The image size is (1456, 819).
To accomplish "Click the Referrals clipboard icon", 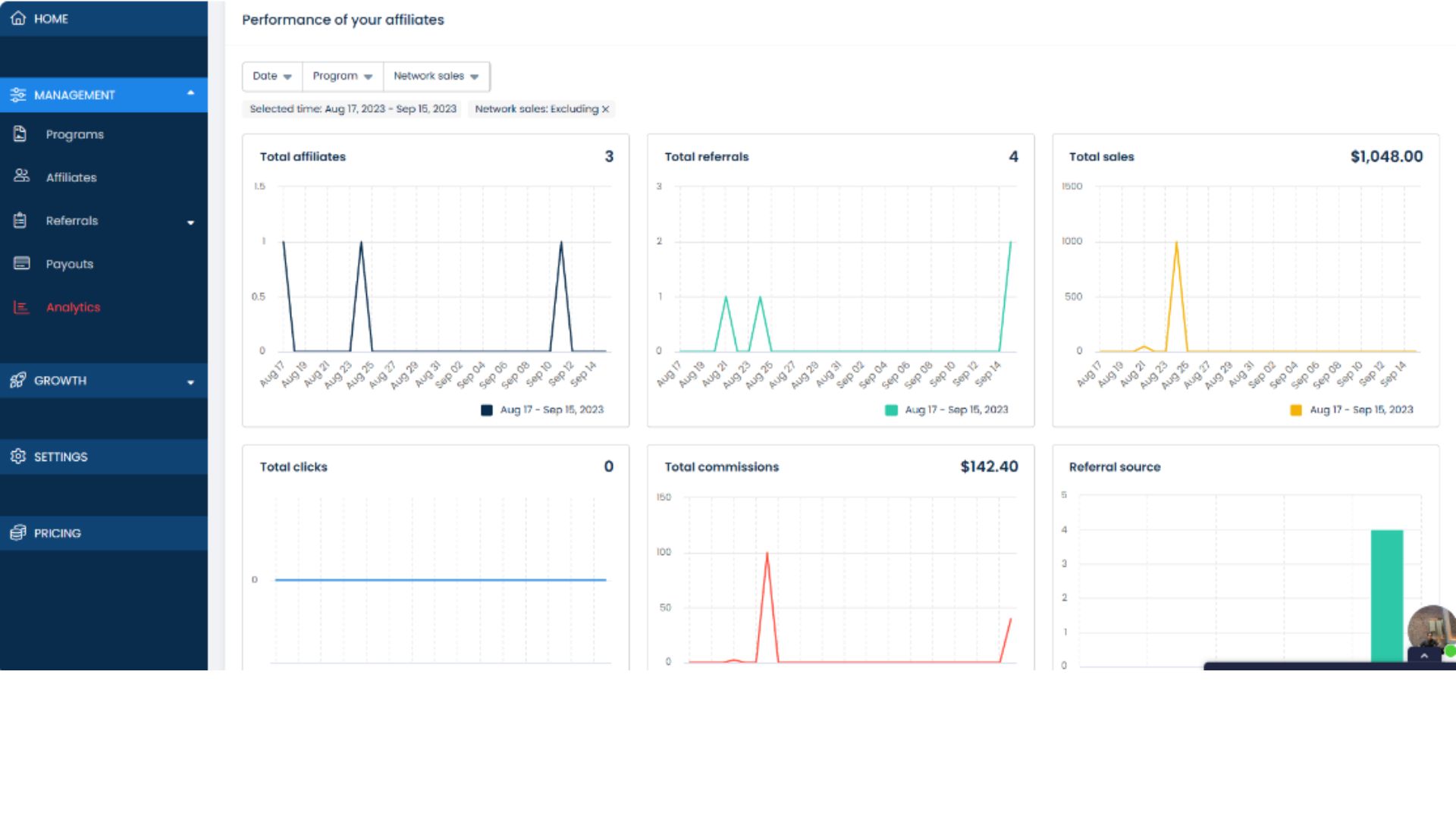I will (x=20, y=221).
